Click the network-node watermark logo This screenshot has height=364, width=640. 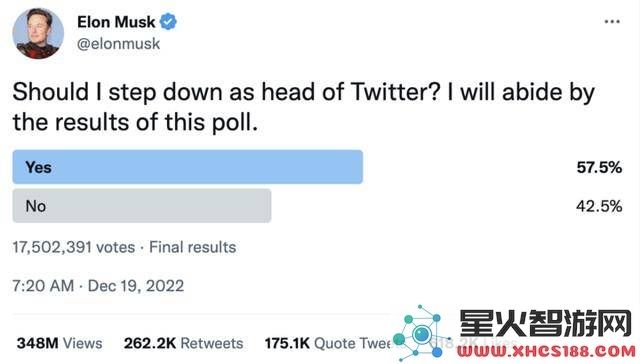point(420,334)
